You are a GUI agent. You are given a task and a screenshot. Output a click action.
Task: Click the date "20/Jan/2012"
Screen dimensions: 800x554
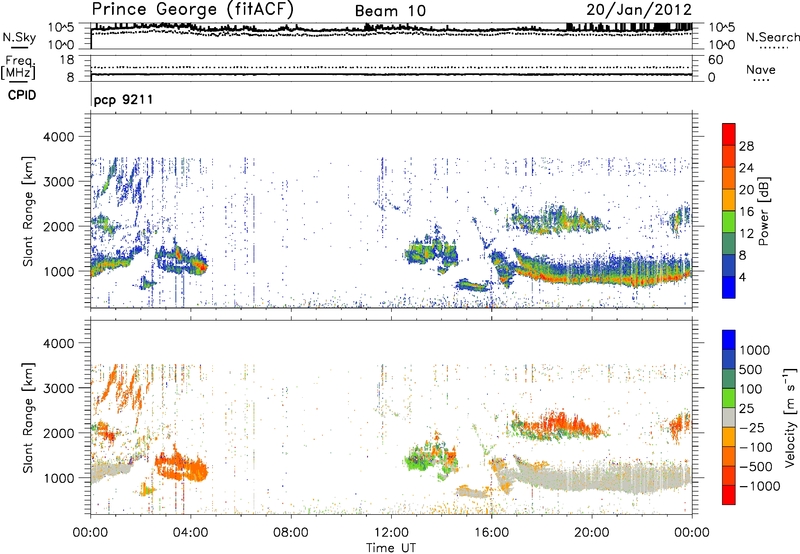pos(639,10)
